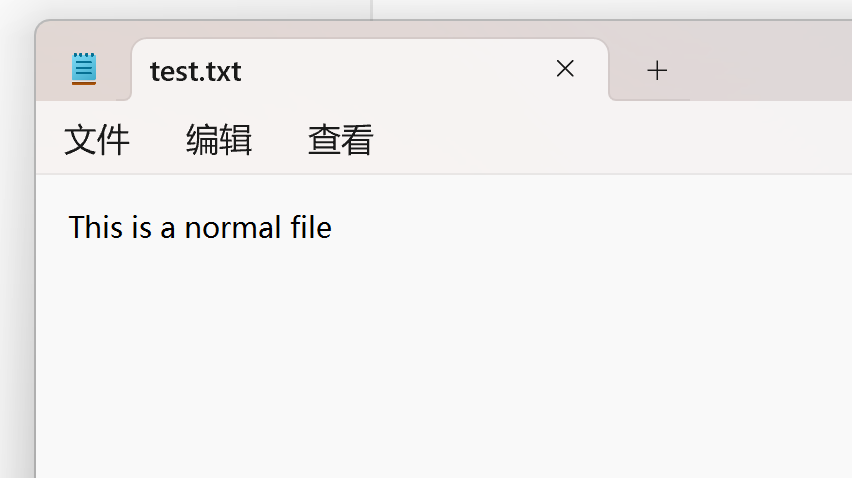The image size is (852, 478).
Task: Focus the test.txt tab title text
Action: [x=196, y=72]
